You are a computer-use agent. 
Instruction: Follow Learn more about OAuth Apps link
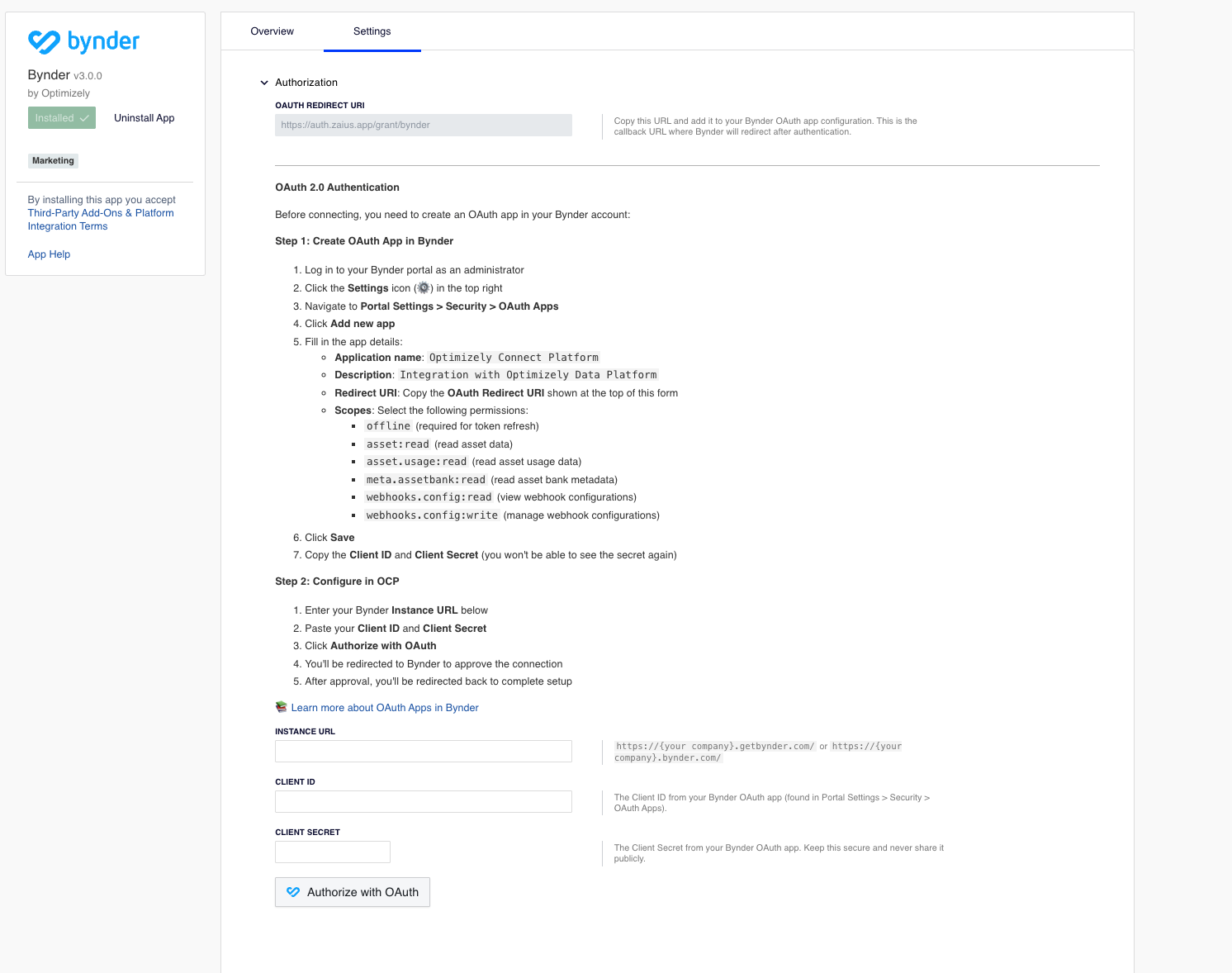coord(385,708)
